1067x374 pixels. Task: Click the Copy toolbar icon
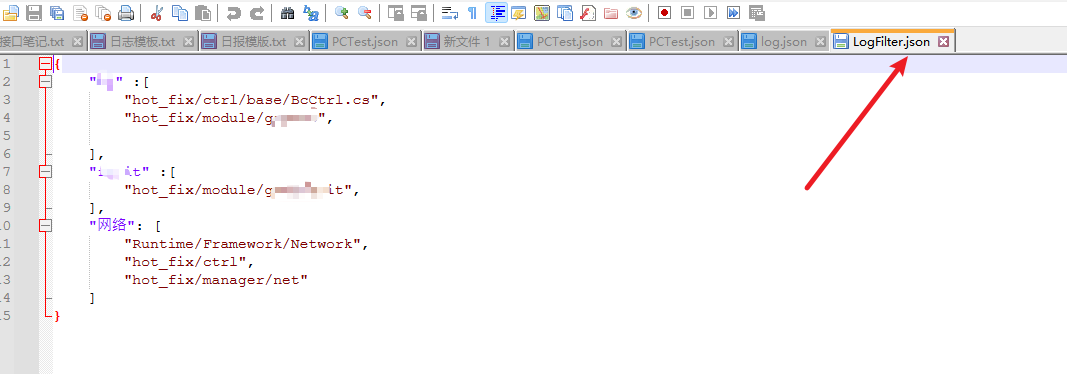coord(180,12)
